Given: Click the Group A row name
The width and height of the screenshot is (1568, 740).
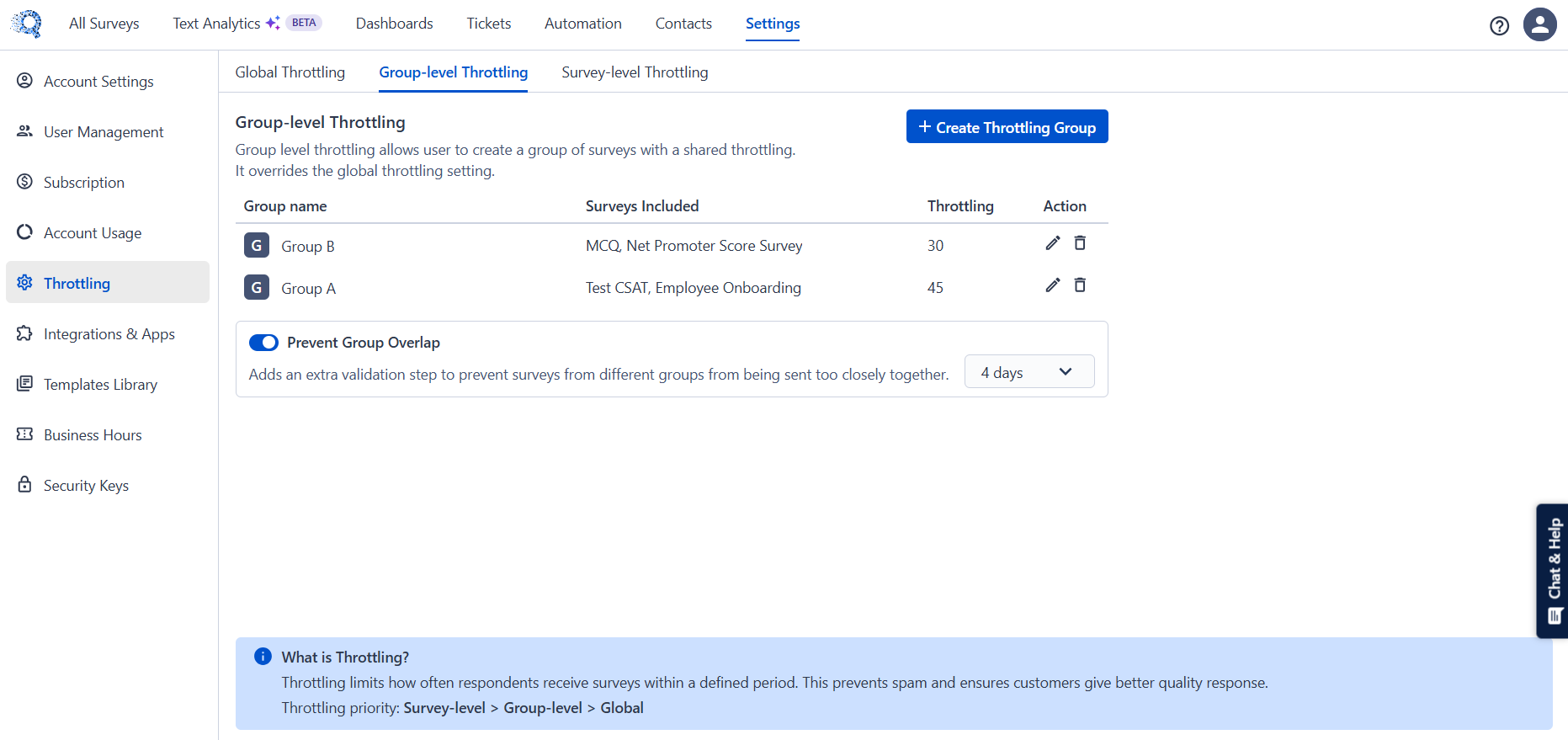Looking at the screenshot, I should pos(308,289).
